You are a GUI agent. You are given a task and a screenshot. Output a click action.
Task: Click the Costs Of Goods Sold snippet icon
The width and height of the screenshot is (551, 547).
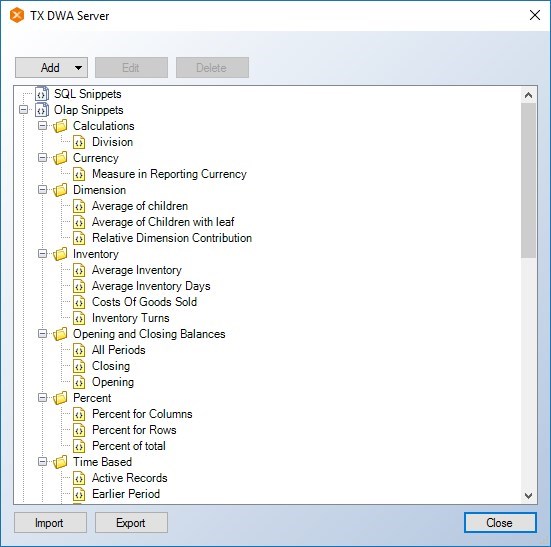click(79, 302)
